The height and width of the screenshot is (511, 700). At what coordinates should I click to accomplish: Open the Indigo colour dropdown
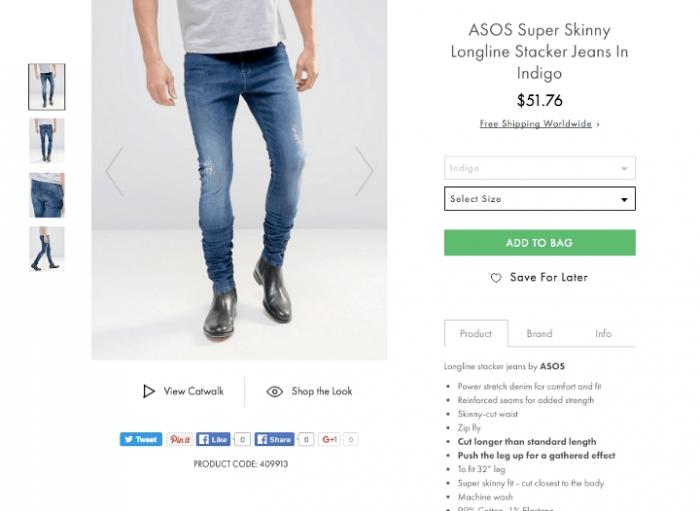539,168
